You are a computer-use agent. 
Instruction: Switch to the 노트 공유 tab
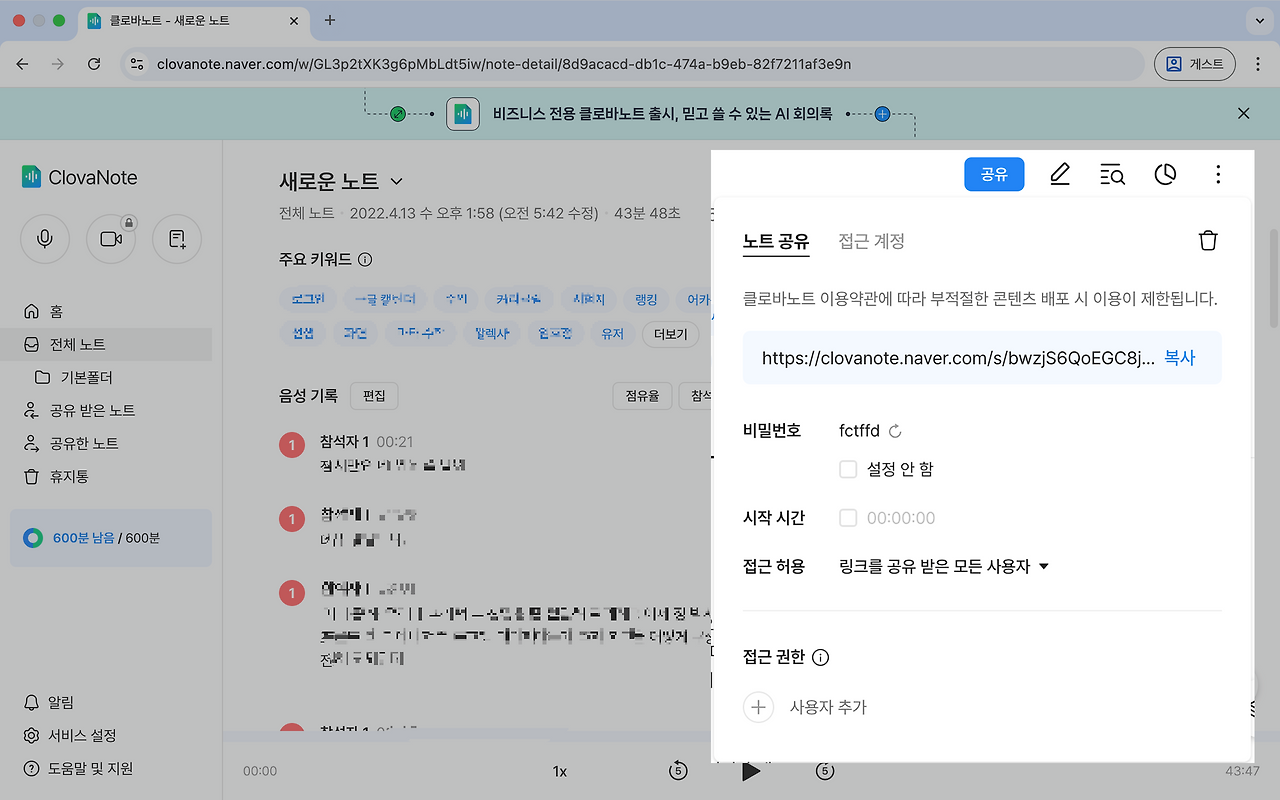click(x=776, y=241)
